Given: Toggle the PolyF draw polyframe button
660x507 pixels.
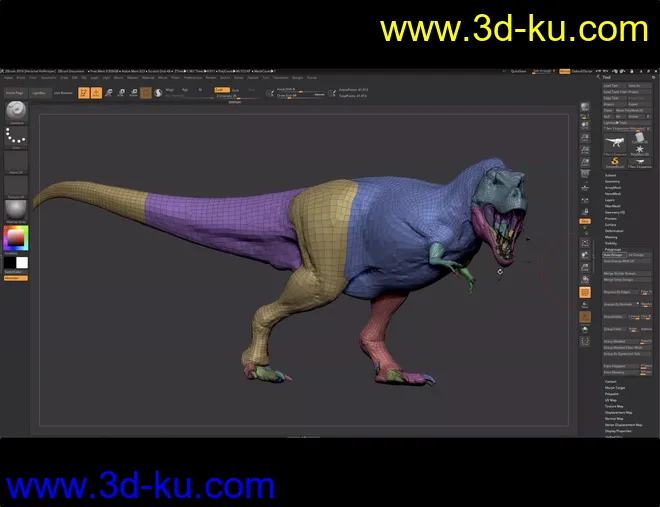Looking at the screenshot, I should click(x=585, y=292).
